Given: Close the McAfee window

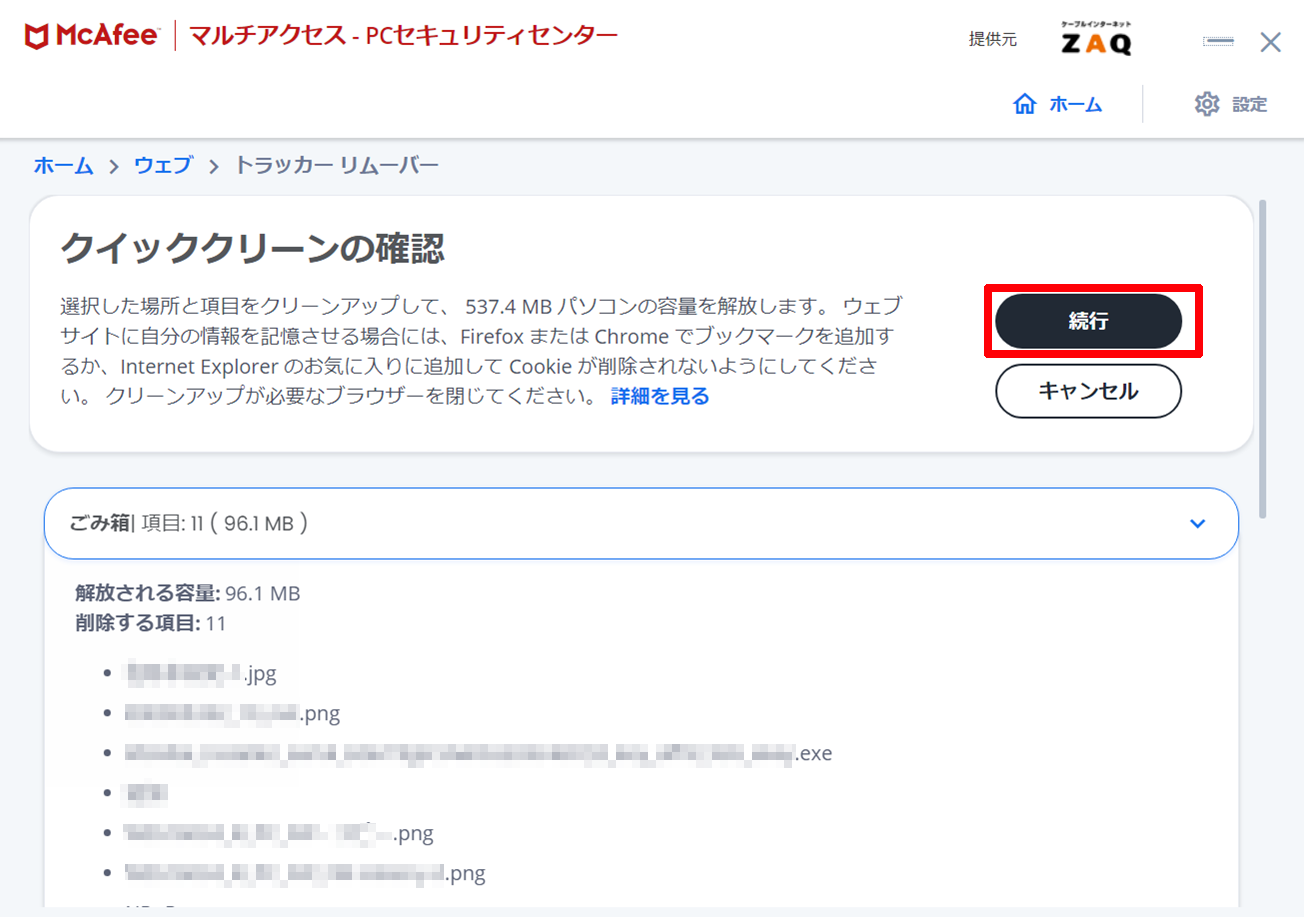Looking at the screenshot, I should point(1270,42).
